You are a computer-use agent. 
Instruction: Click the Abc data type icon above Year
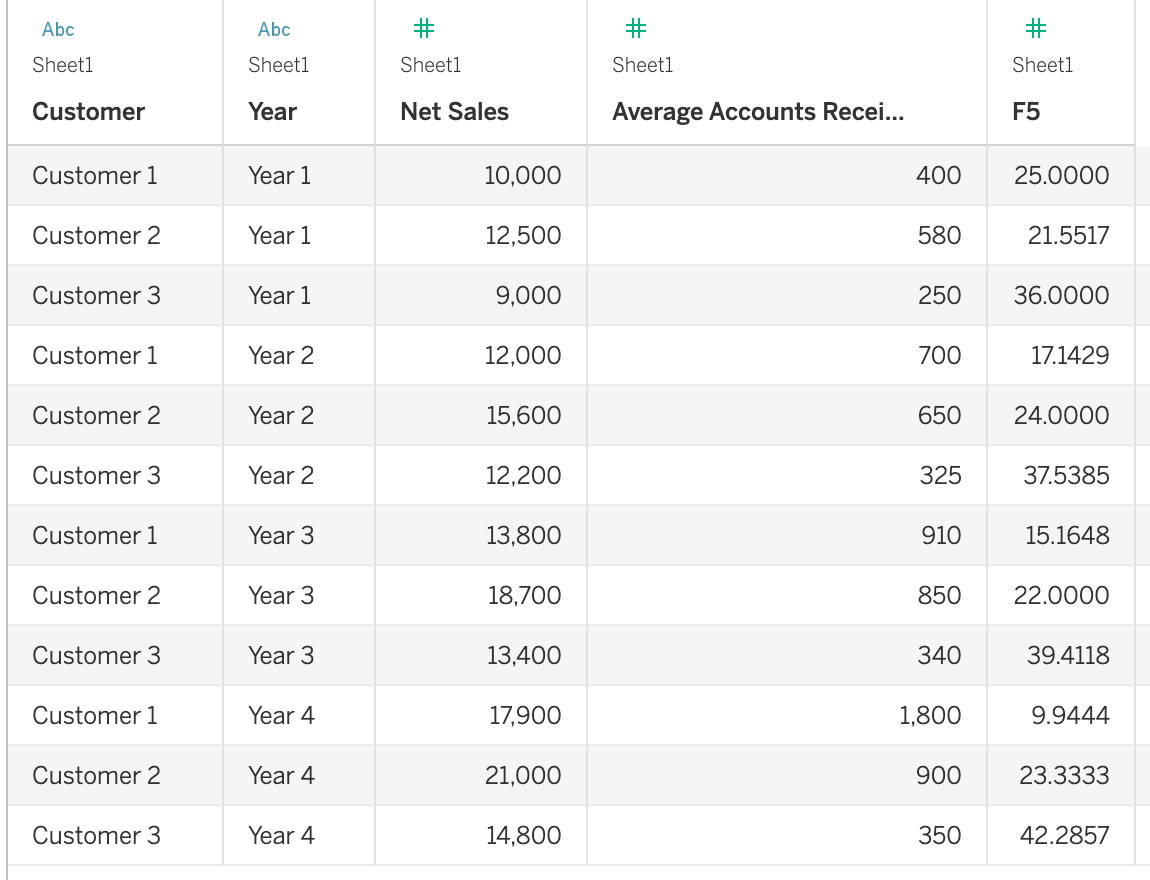pyautogui.click(x=273, y=29)
